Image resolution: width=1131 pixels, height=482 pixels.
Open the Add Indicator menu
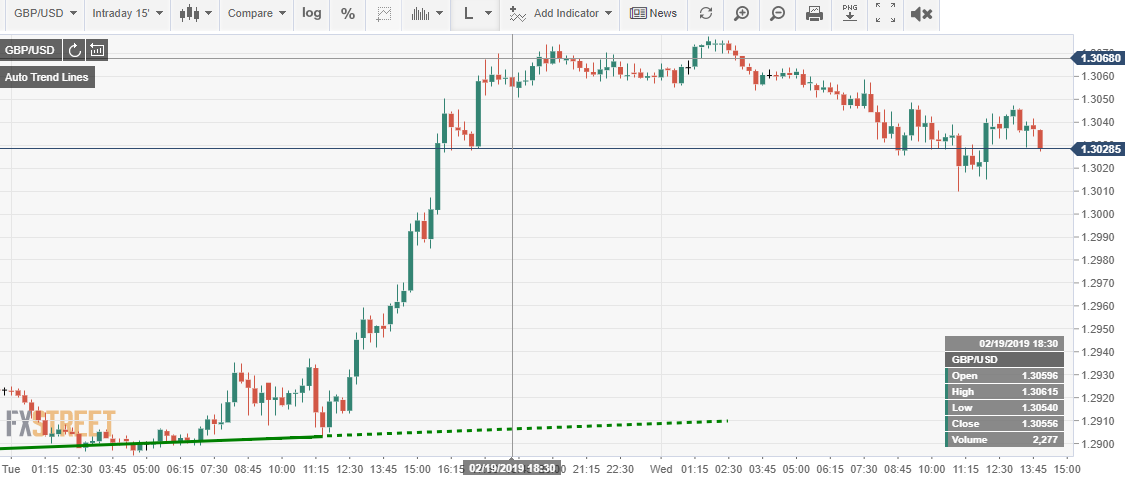pyautogui.click(x=560, y=14)
